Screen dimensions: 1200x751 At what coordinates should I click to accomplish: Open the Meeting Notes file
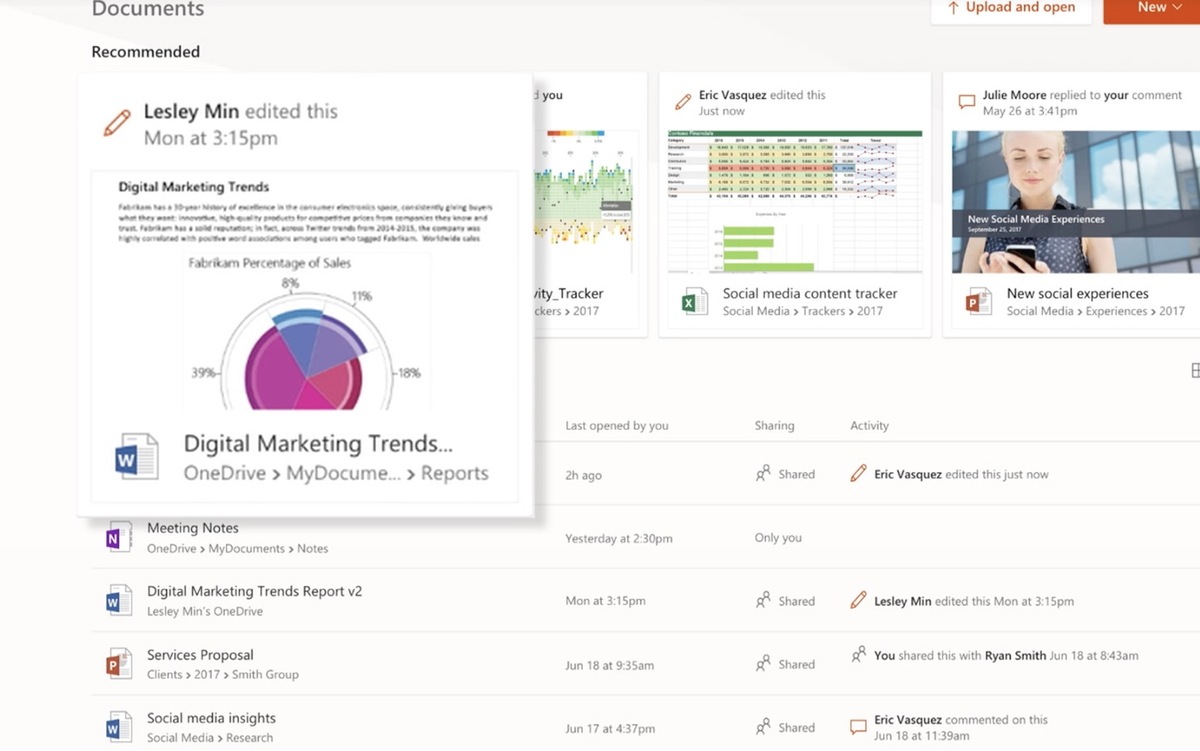[x=193, y=528]
